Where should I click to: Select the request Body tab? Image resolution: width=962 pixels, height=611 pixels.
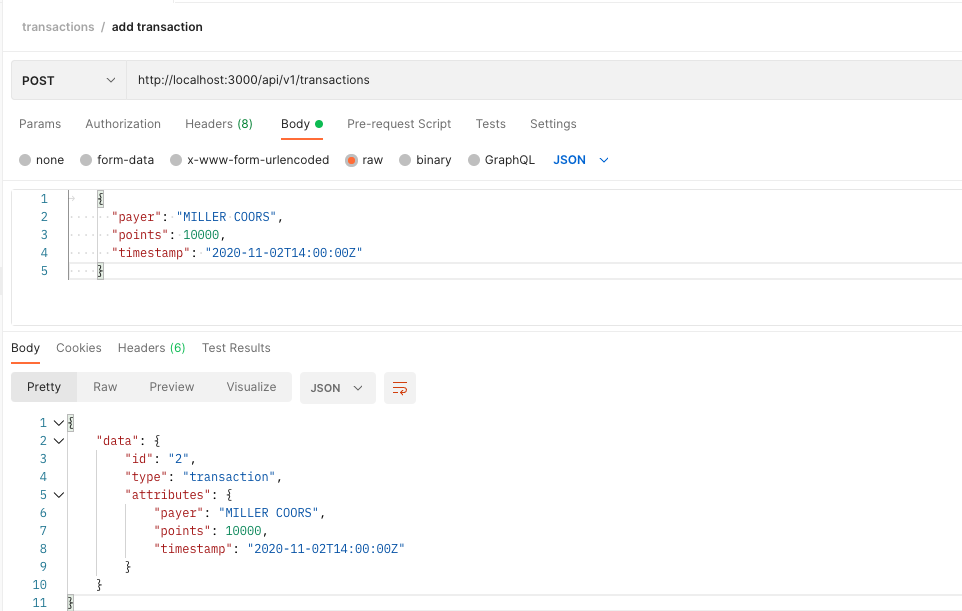tap(301, 124)
